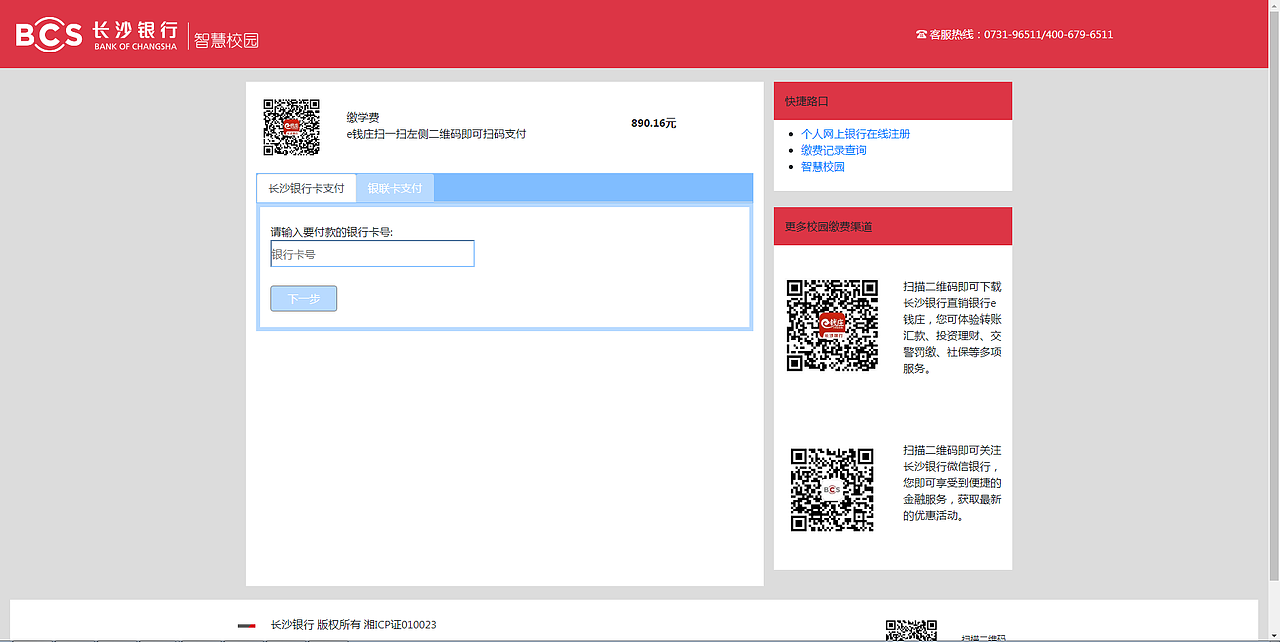This screenshot has width=1280, height=642.
Task: Click the e钱庄 scan payment instruction text
Action: pyautogui.click(x=436, y=134)
